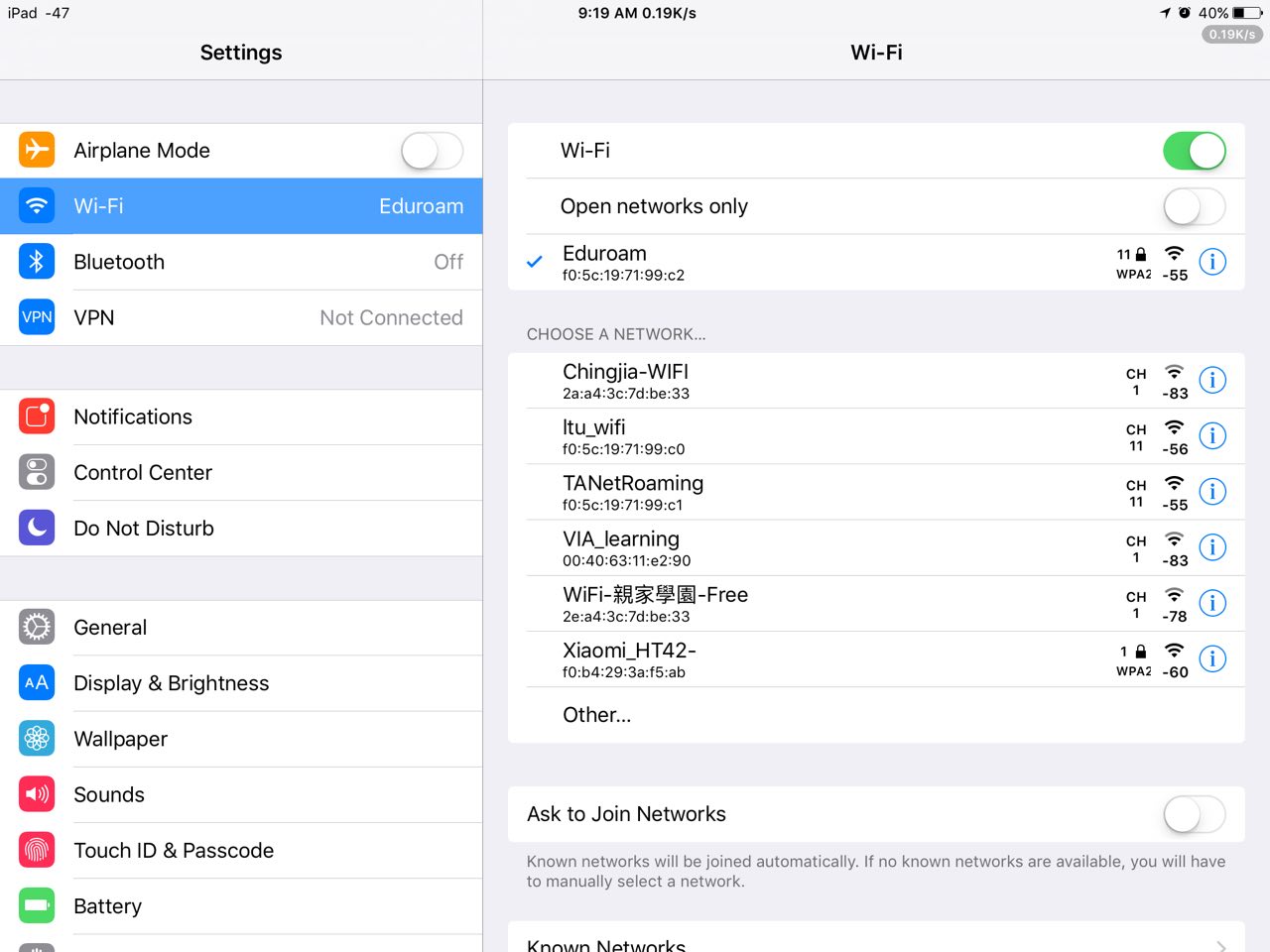Image resolution: width=1270 pixels, height=952 pixels.
Task: Tap the Wi-Fi icon in the Settings sidebar
Action: tap(37, 205)
